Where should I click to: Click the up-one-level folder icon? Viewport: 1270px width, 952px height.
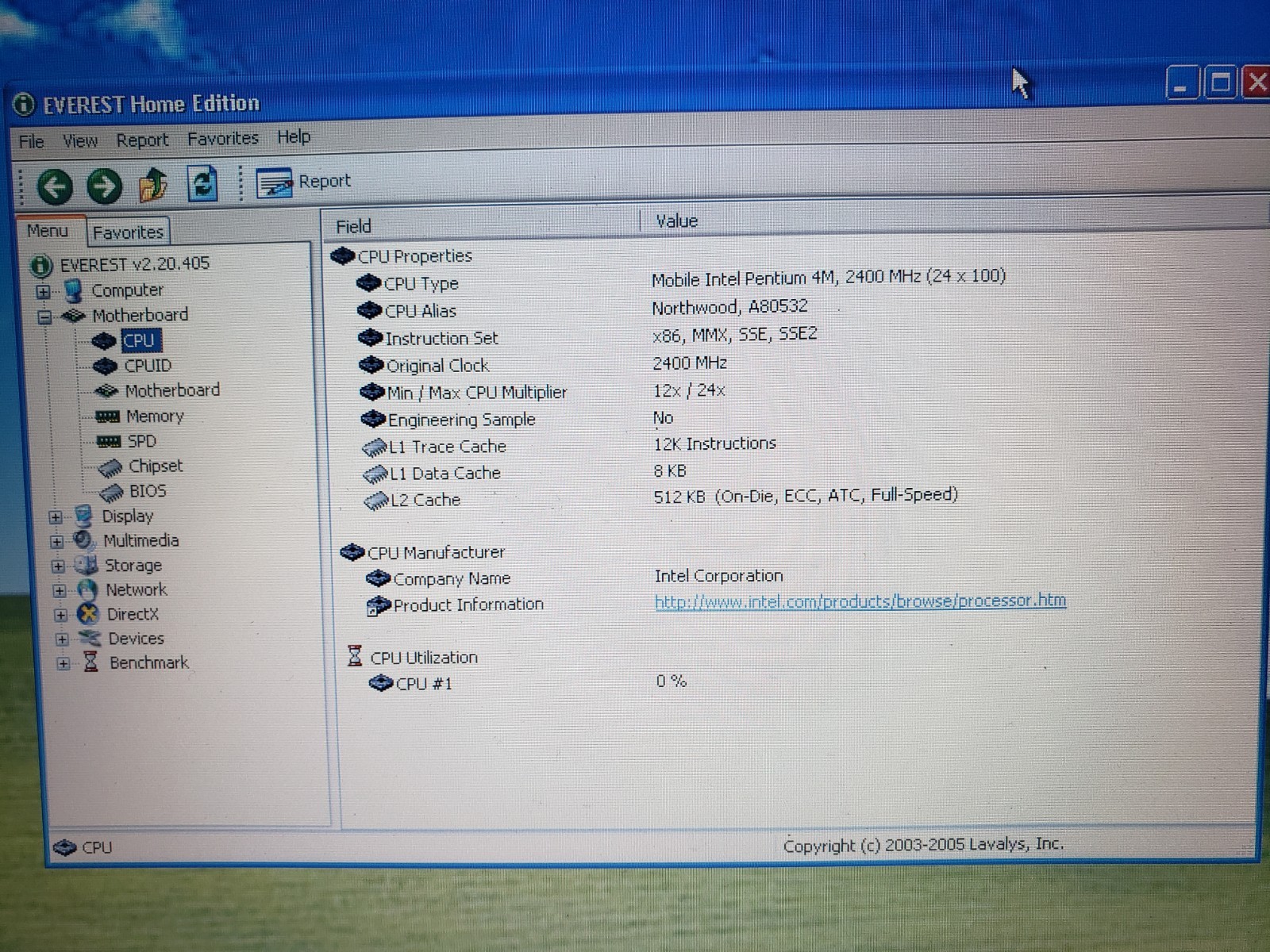(x=153, y=184)
